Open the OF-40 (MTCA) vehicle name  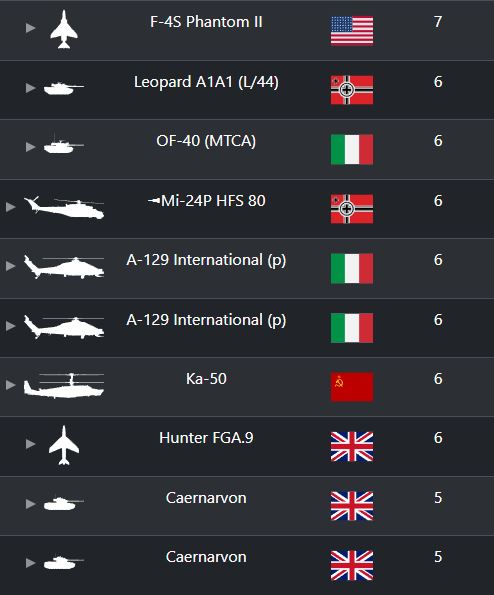click(x=206, y=141)
